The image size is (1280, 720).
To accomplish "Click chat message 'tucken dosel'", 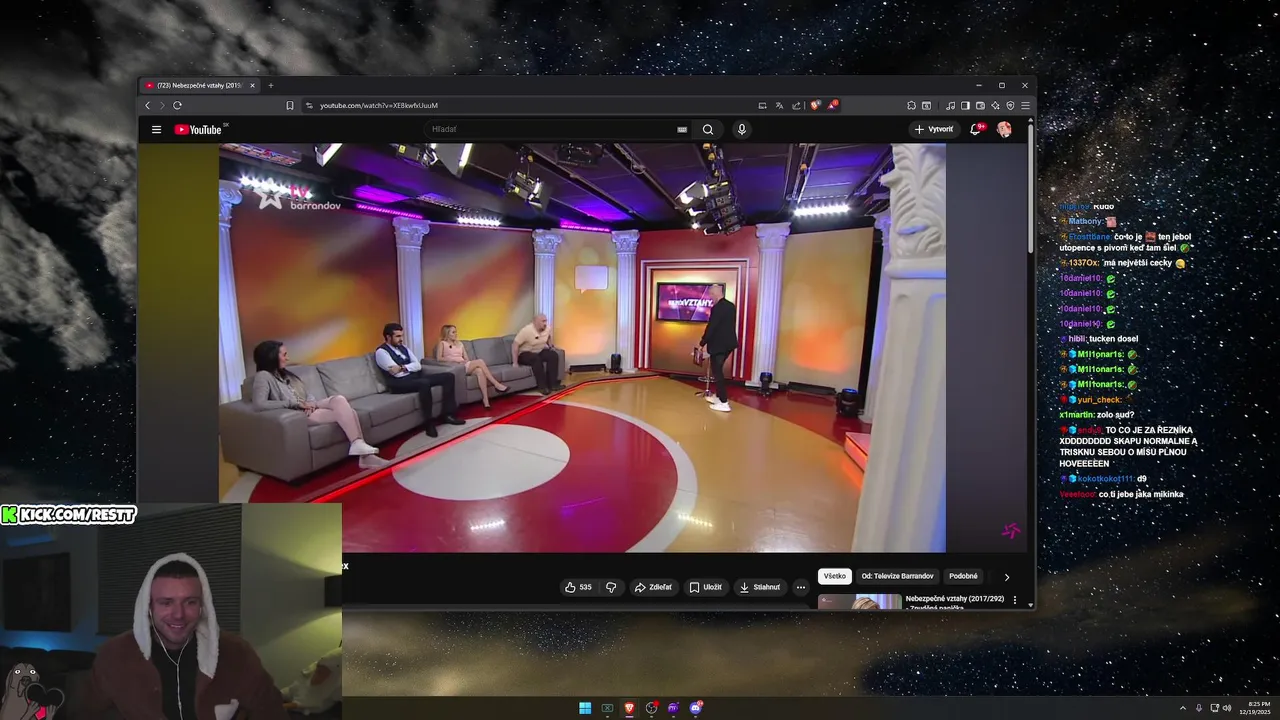I will point(1113,339).
